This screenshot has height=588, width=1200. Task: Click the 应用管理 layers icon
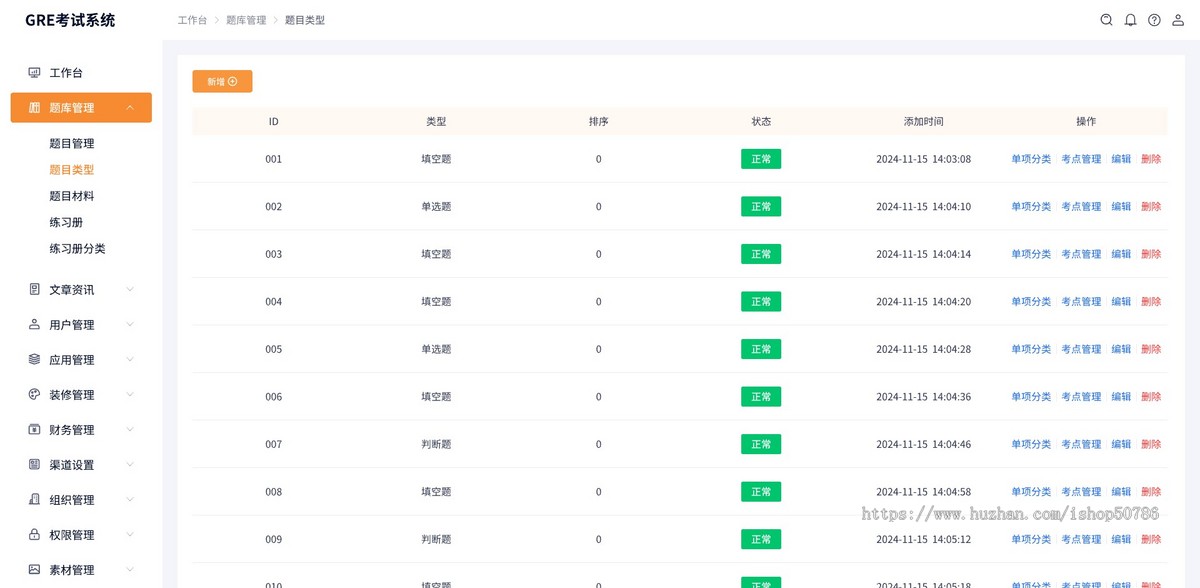pos(34,360)
